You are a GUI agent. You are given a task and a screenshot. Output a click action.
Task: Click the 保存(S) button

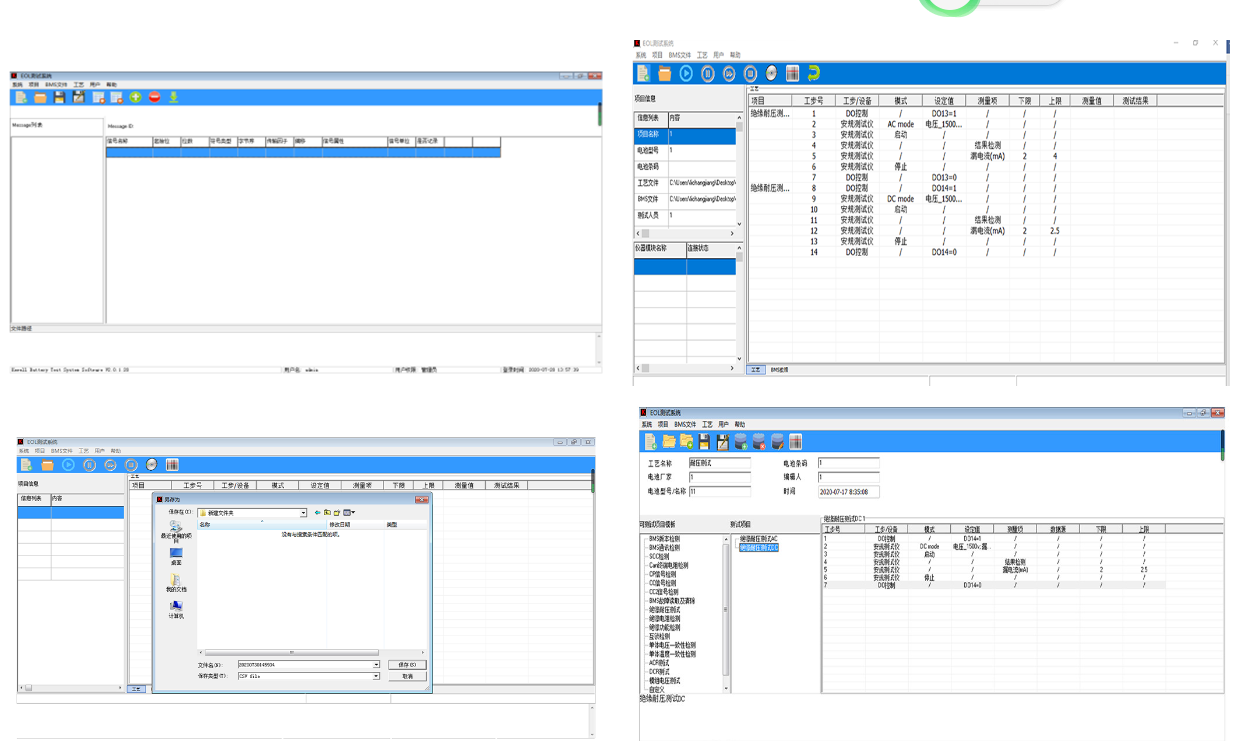(407, 664)
